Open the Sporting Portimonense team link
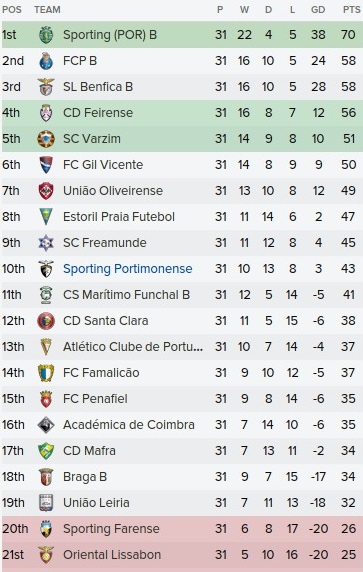The height and width of the screenshot is (572, 363). 128,269
